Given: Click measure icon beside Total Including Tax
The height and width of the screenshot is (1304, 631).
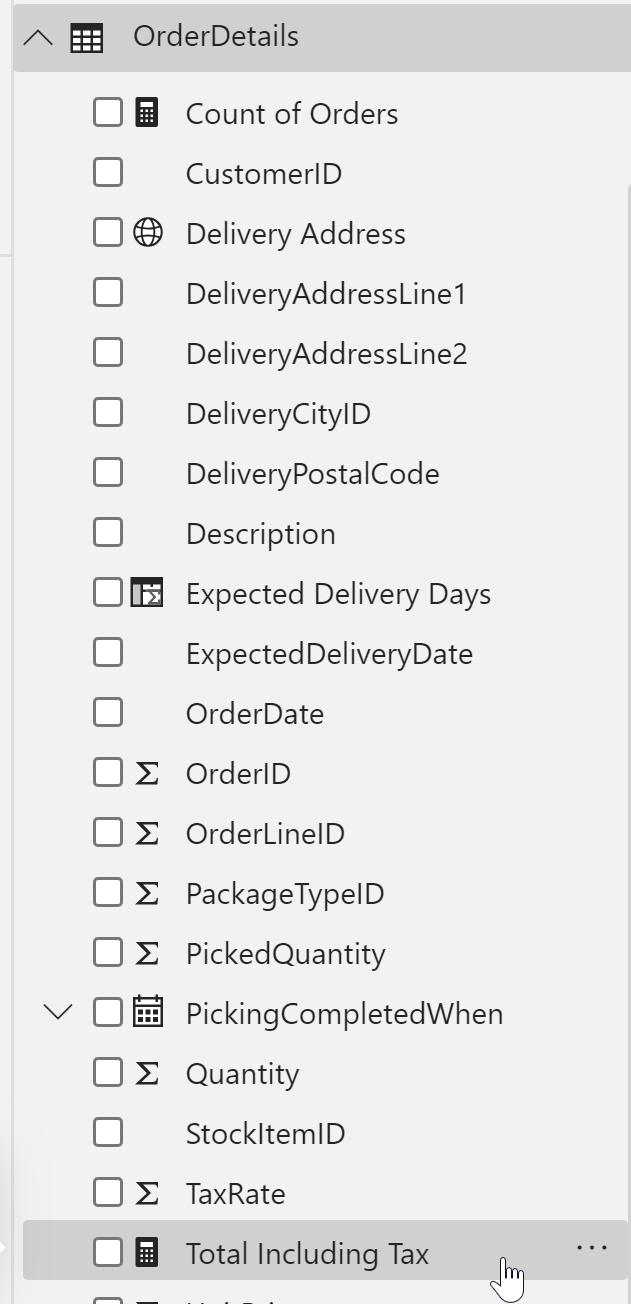Looking at the screenshot, I should (x=146, y=1252).
